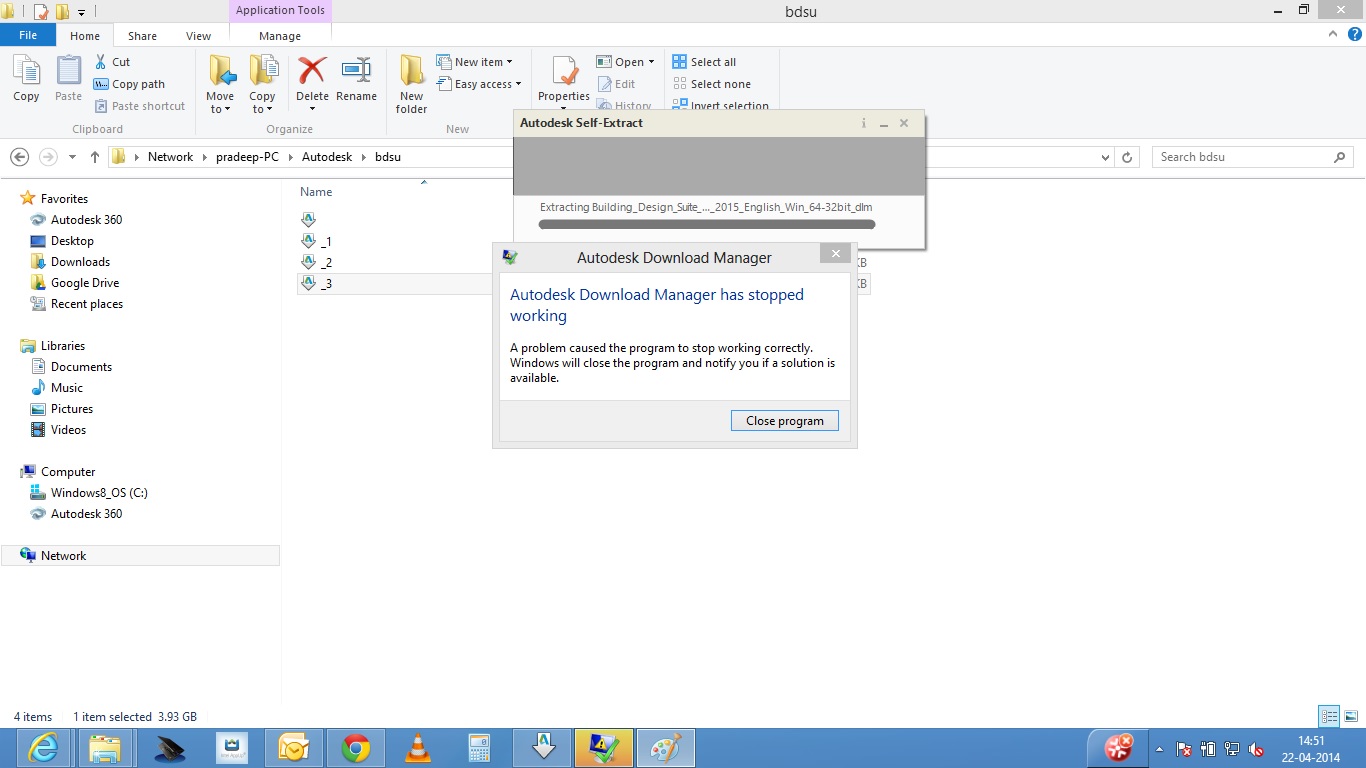Open VLC media player from the taskbar
This screenshot has height=768, width=1366.
pyautogui.click(x=417, y=748)
